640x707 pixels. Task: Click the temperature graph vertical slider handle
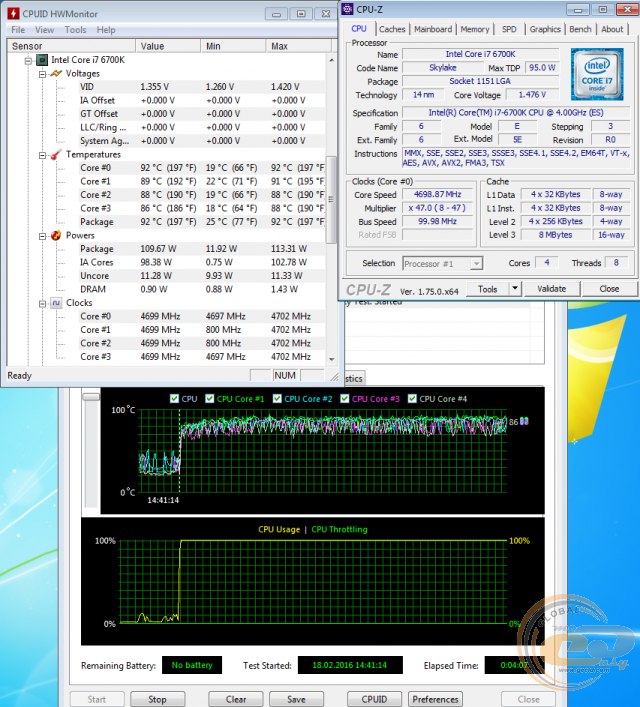(x=91, y=397)
